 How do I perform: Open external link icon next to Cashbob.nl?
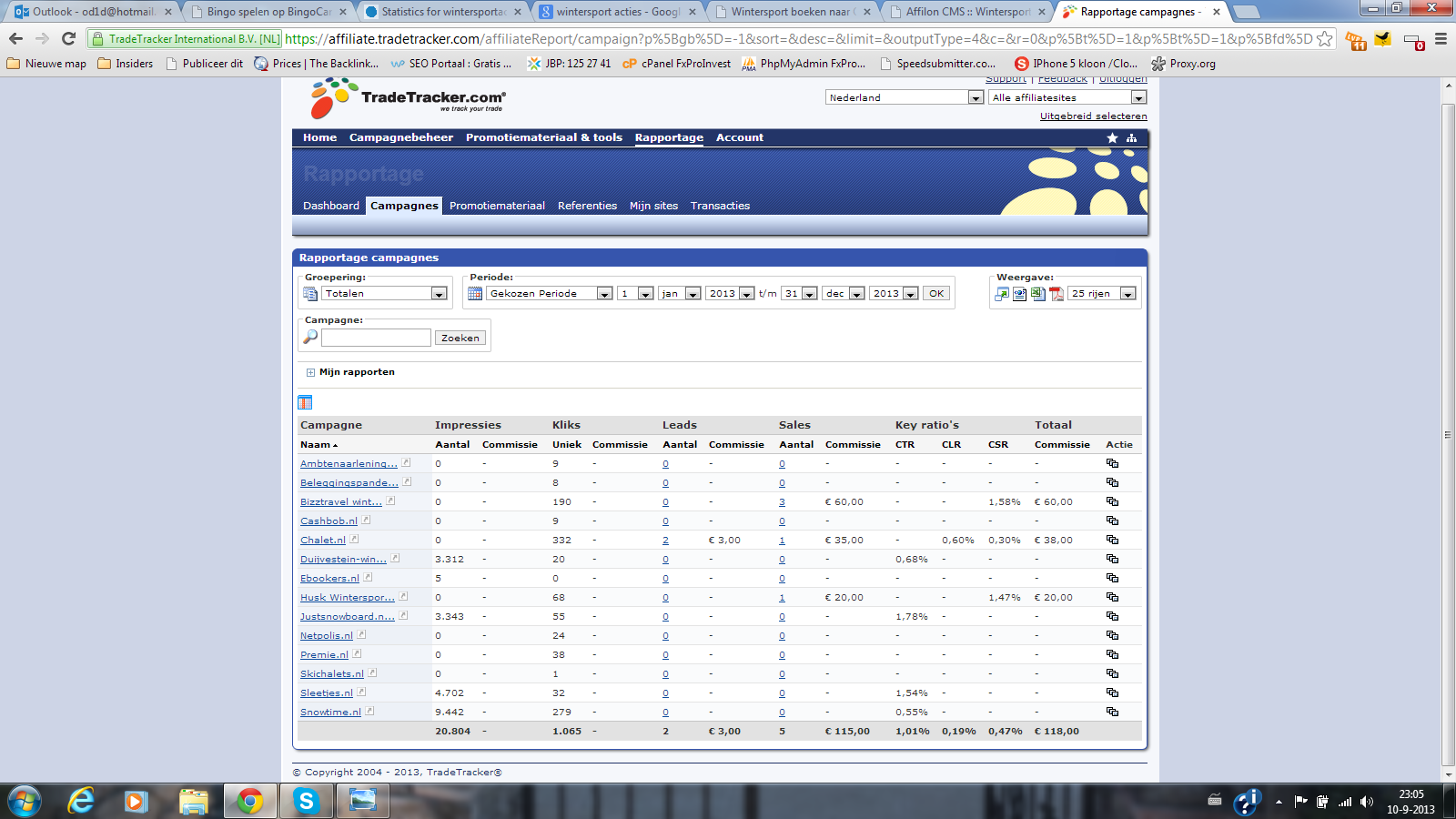point(366,520)
